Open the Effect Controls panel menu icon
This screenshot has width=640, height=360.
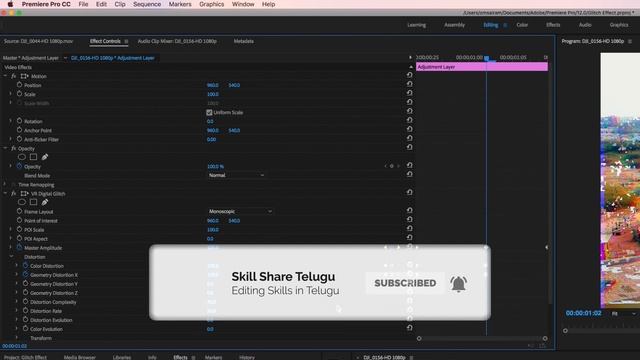pos(126,41)
